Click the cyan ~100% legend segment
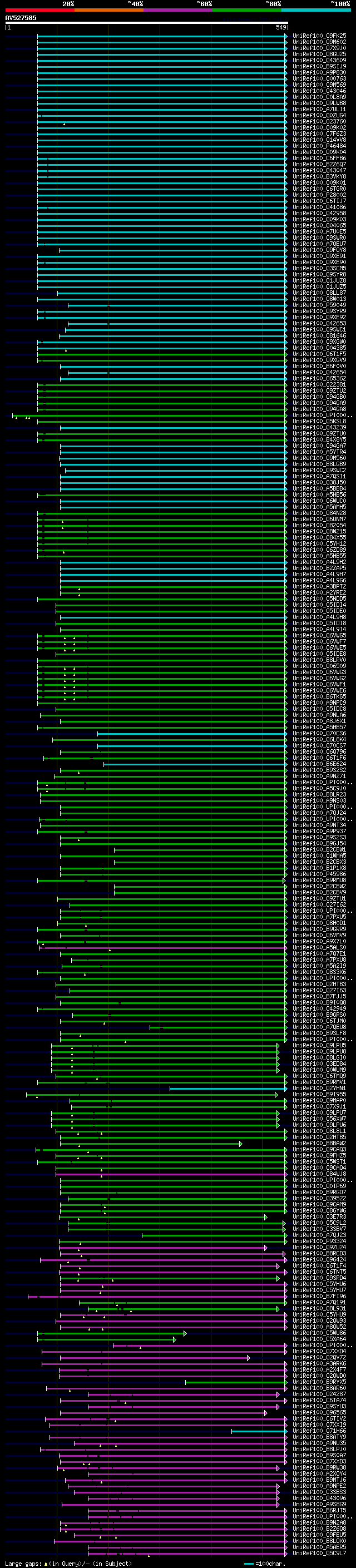 pyautogui.click(x=317, y=10)
